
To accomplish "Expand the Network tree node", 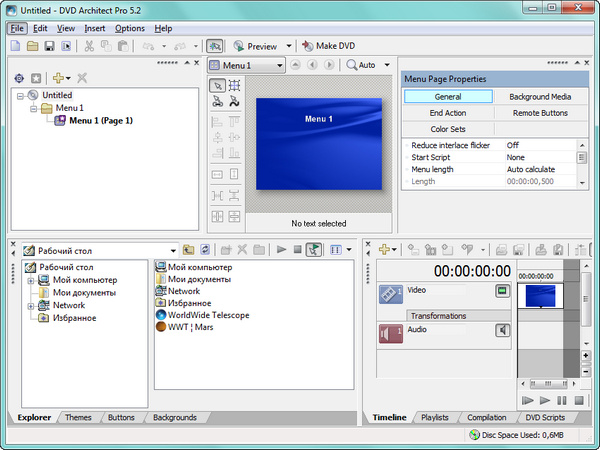I will coord(31,306).
